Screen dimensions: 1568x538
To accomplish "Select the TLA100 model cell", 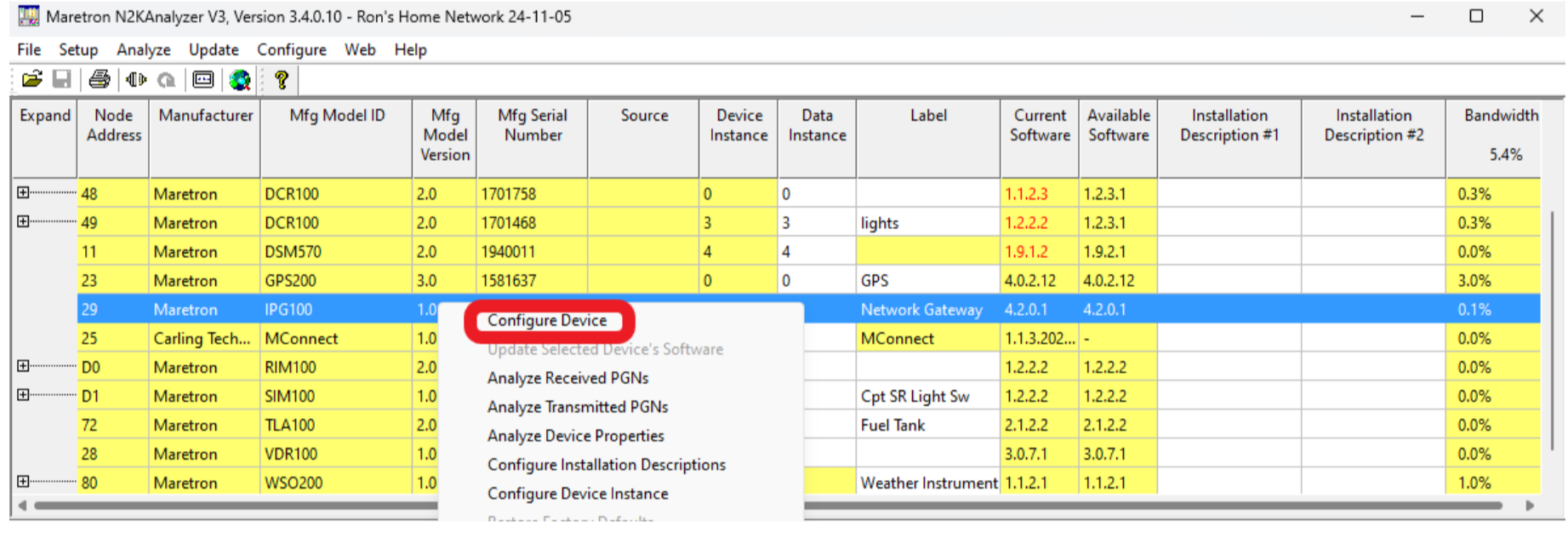I will click(x=337, y=426).
